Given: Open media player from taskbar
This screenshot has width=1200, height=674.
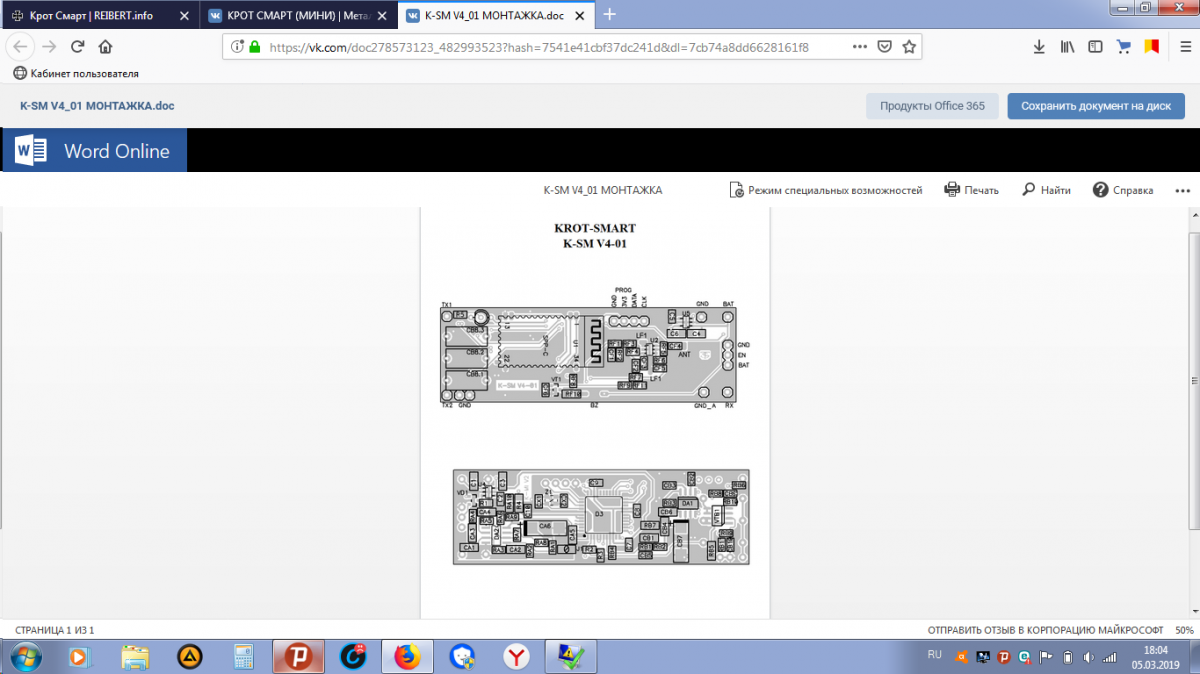Looking at the screenshot, I should click(80, 657).
